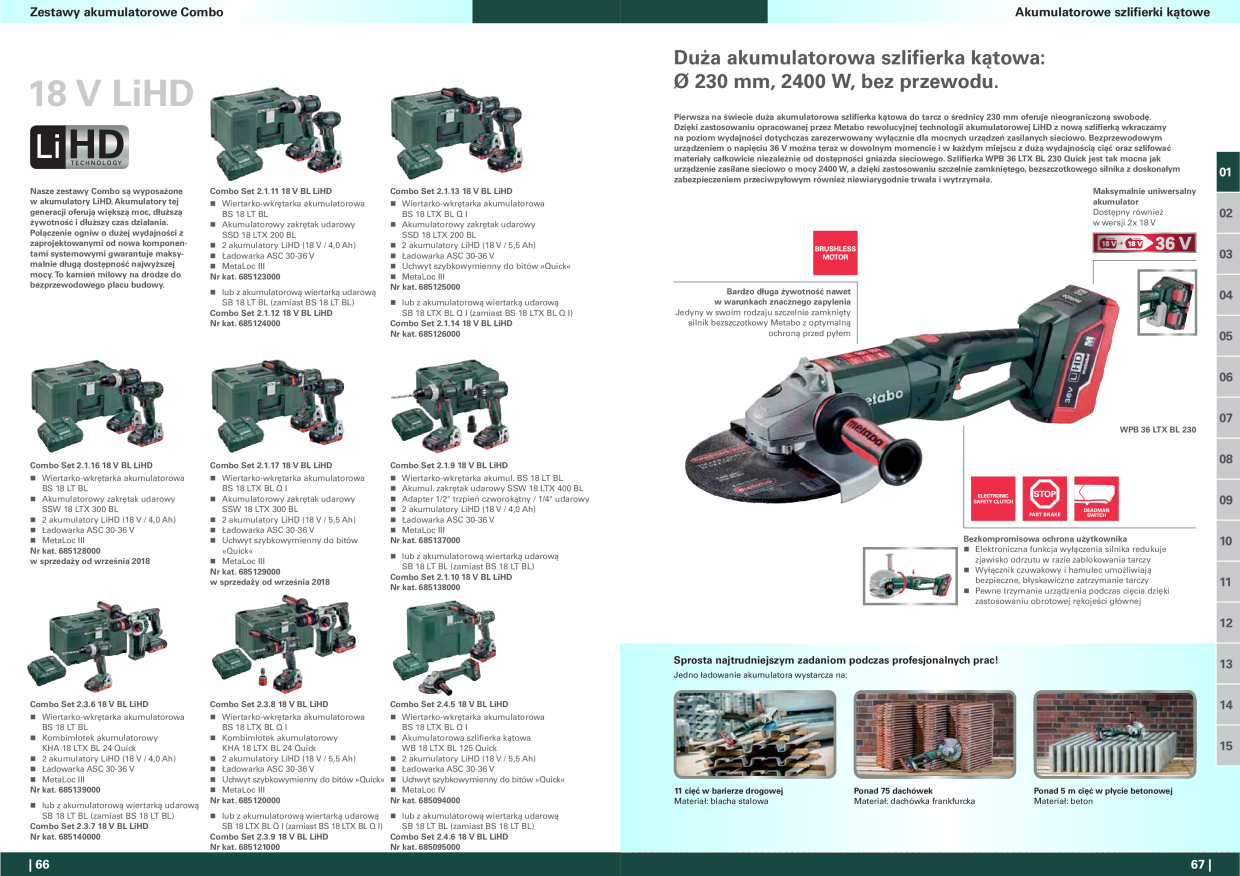This screenshot has height=876, width=1240.
Task: Click the red Brushless Motor badge
Action: [835, 253]
